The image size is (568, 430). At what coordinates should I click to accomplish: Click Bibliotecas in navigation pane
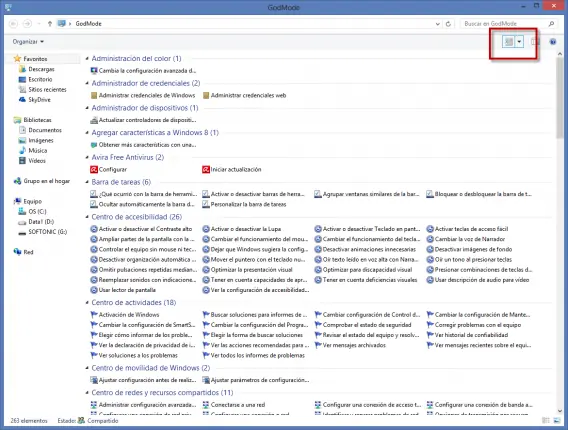tap(33, 120)
